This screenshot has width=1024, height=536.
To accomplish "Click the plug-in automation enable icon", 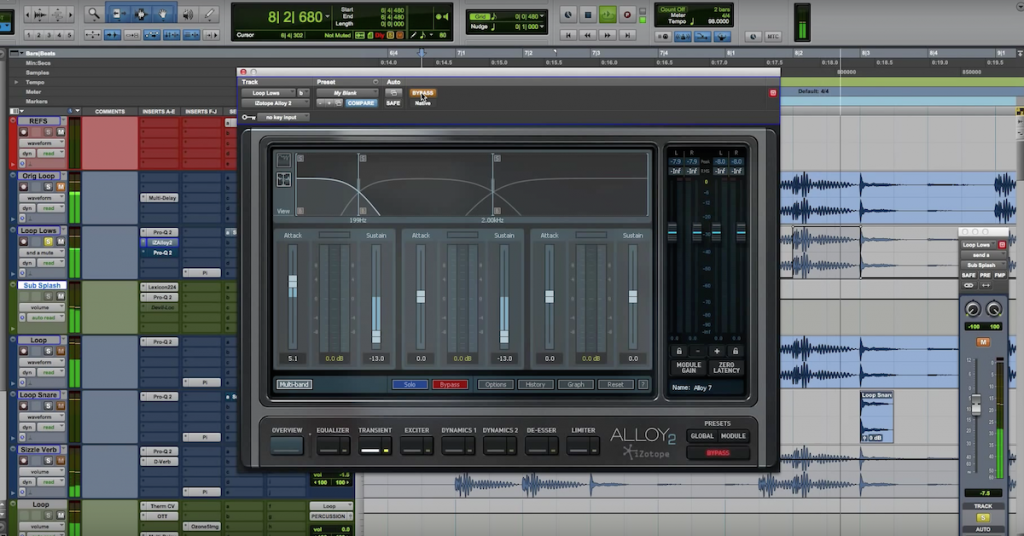I will (x=393, y=93).
